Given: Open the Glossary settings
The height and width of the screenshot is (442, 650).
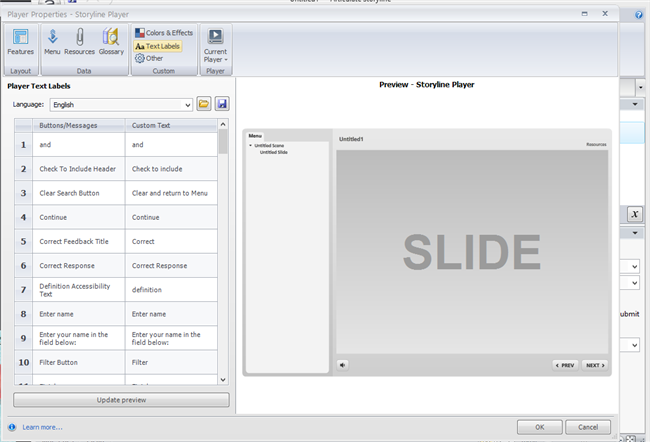Looking at the screenshot, I should tap(111, 42).
